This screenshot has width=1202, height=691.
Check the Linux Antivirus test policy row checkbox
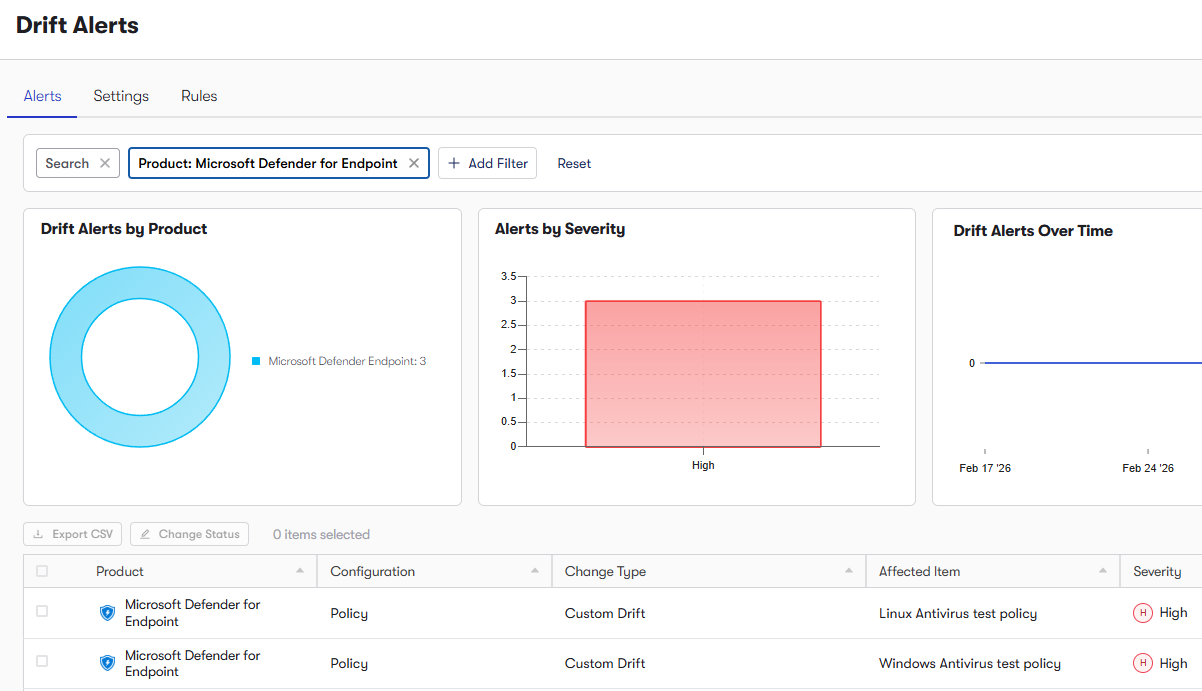pos(42,611)
